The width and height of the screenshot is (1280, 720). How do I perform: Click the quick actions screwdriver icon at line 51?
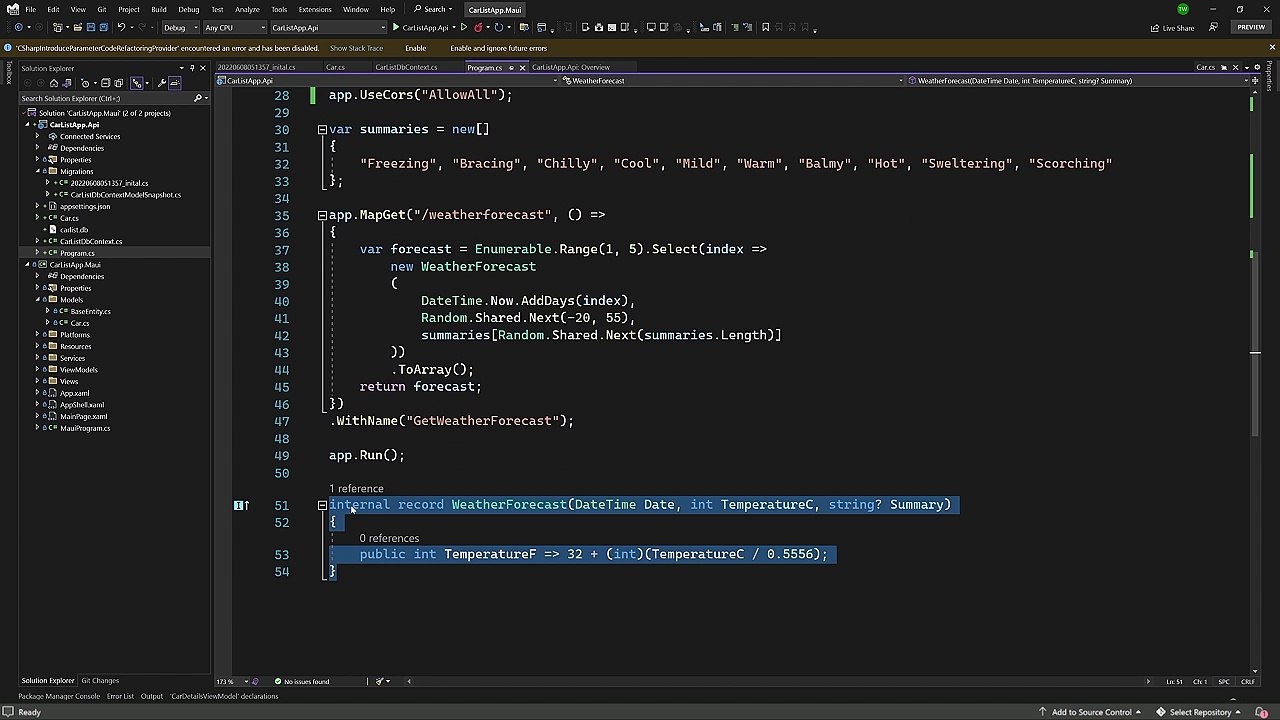click(241, 505)
